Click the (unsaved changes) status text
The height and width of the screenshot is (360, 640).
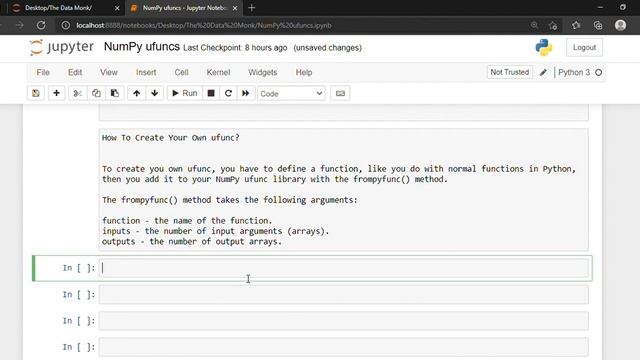point(327,48)
